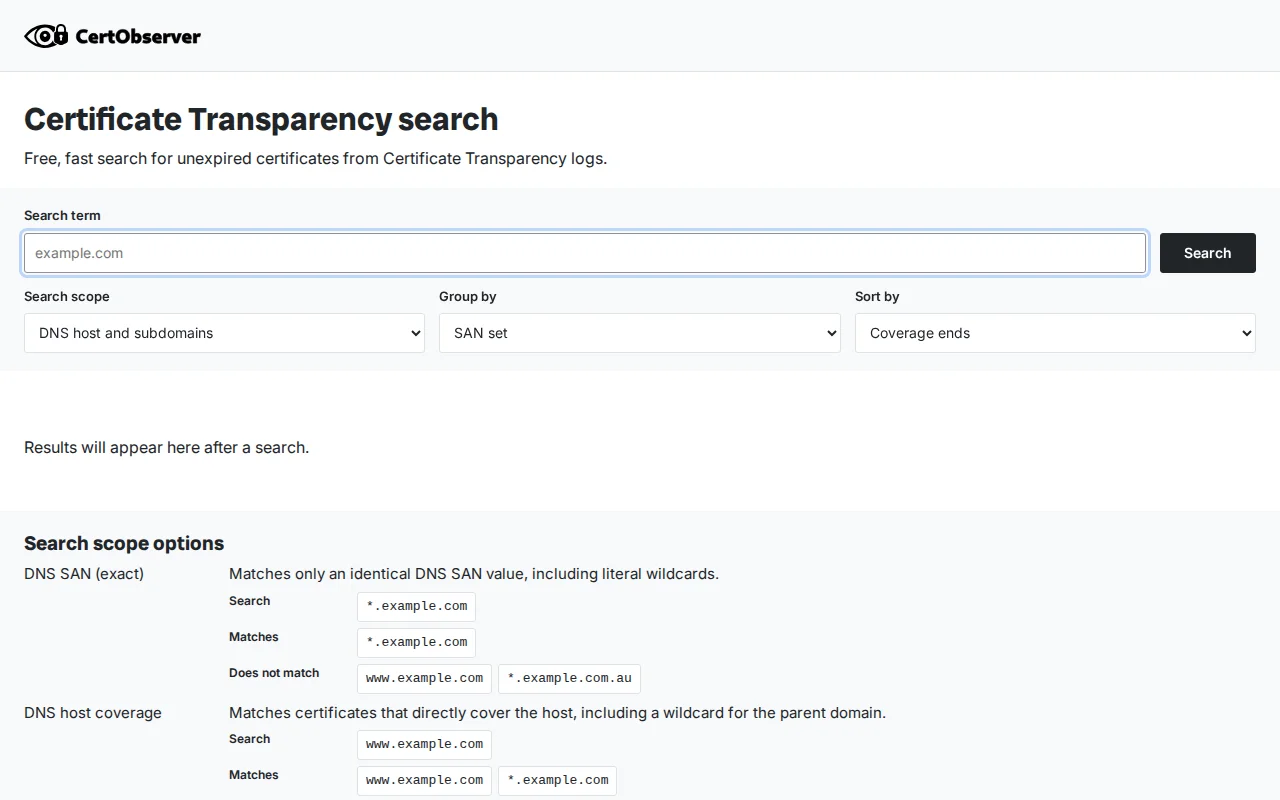Open the Sort by dropdown
Image resolution: width=1280 pixels, height=800 pixels.
(1055, 333)
